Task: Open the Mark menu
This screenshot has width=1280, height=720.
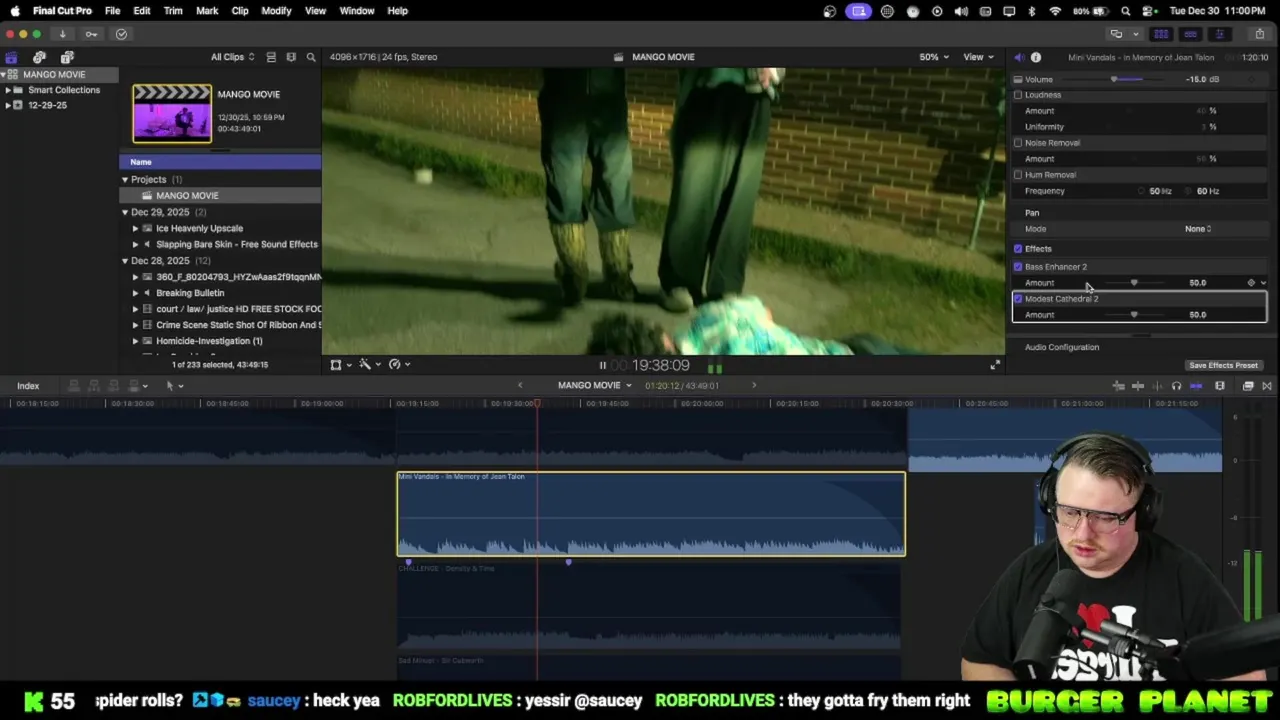Action: 207,11
